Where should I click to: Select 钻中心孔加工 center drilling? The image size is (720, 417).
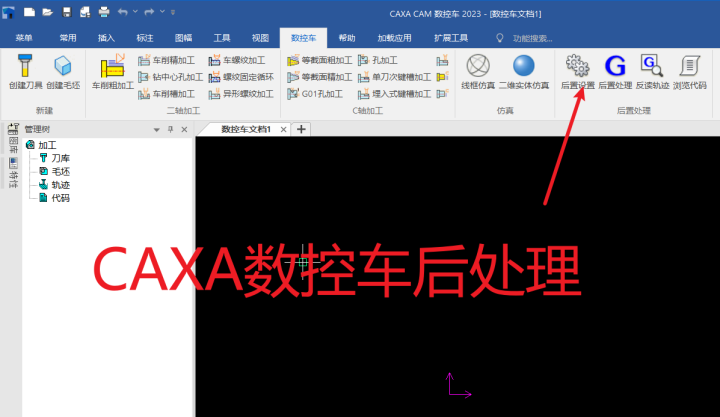click(170, 77)
